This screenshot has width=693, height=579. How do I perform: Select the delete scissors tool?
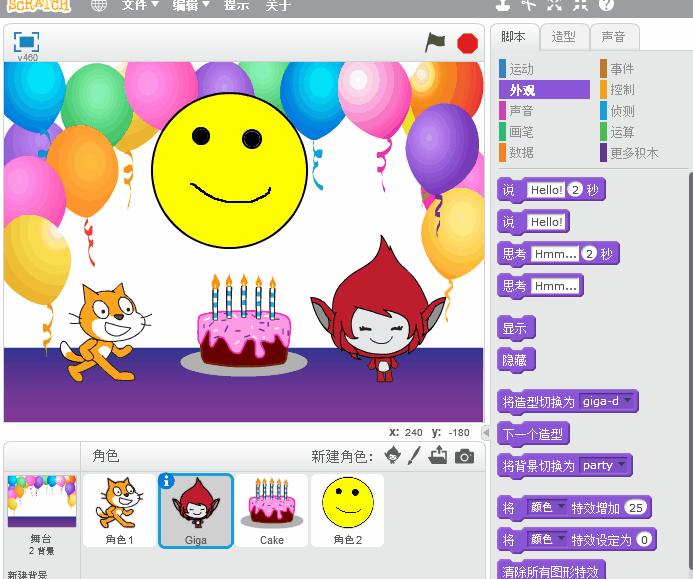[x=528, y=4]
